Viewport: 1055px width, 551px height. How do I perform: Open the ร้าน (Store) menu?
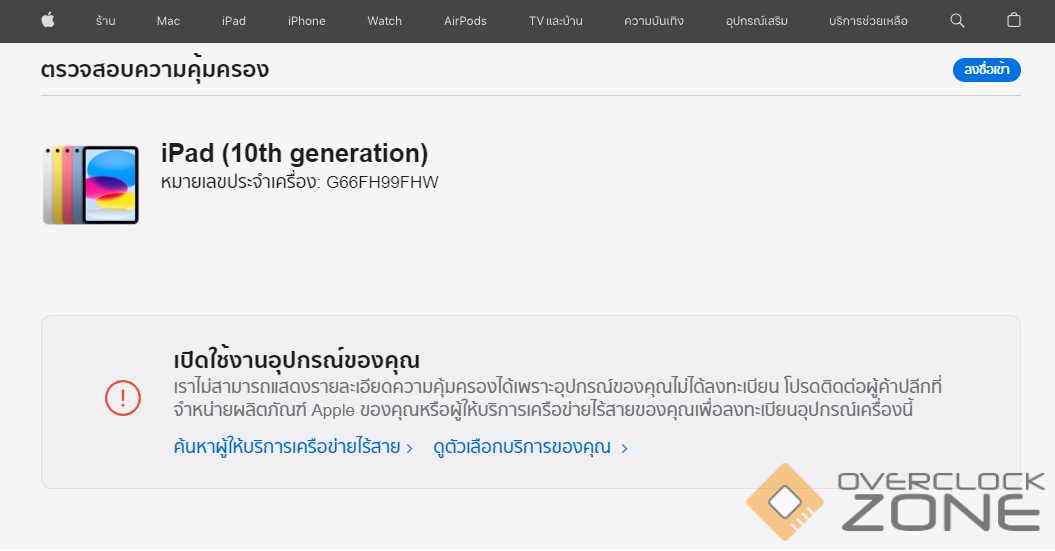click(x=105, y=21)
